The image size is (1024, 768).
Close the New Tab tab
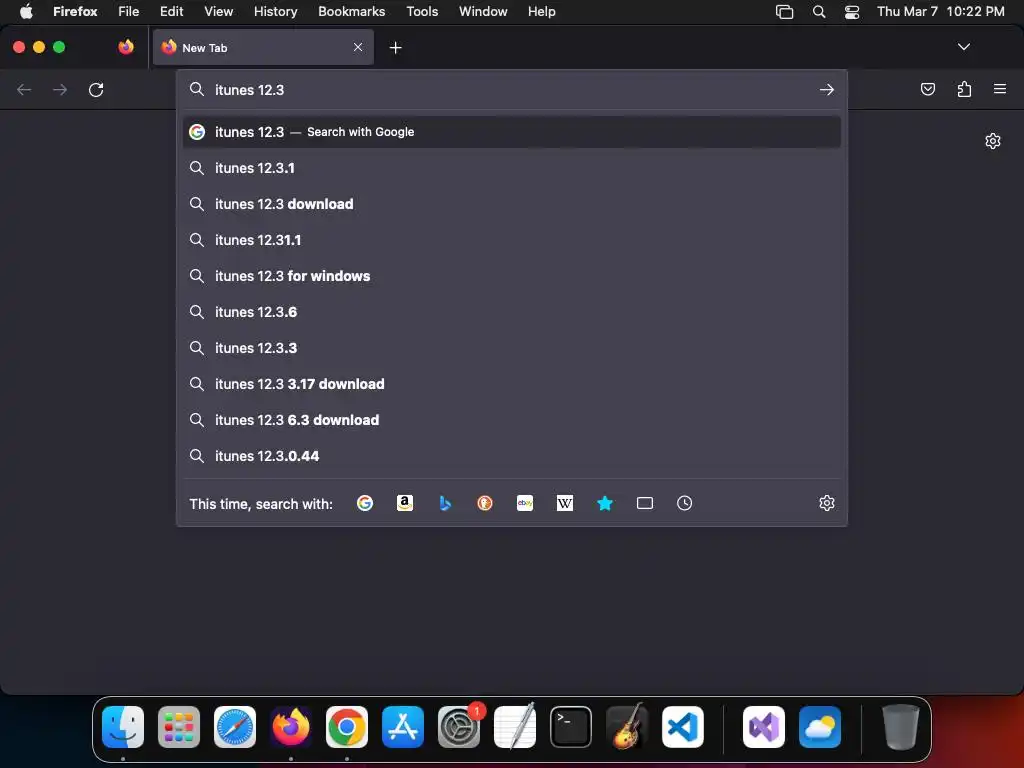(358, 47)
